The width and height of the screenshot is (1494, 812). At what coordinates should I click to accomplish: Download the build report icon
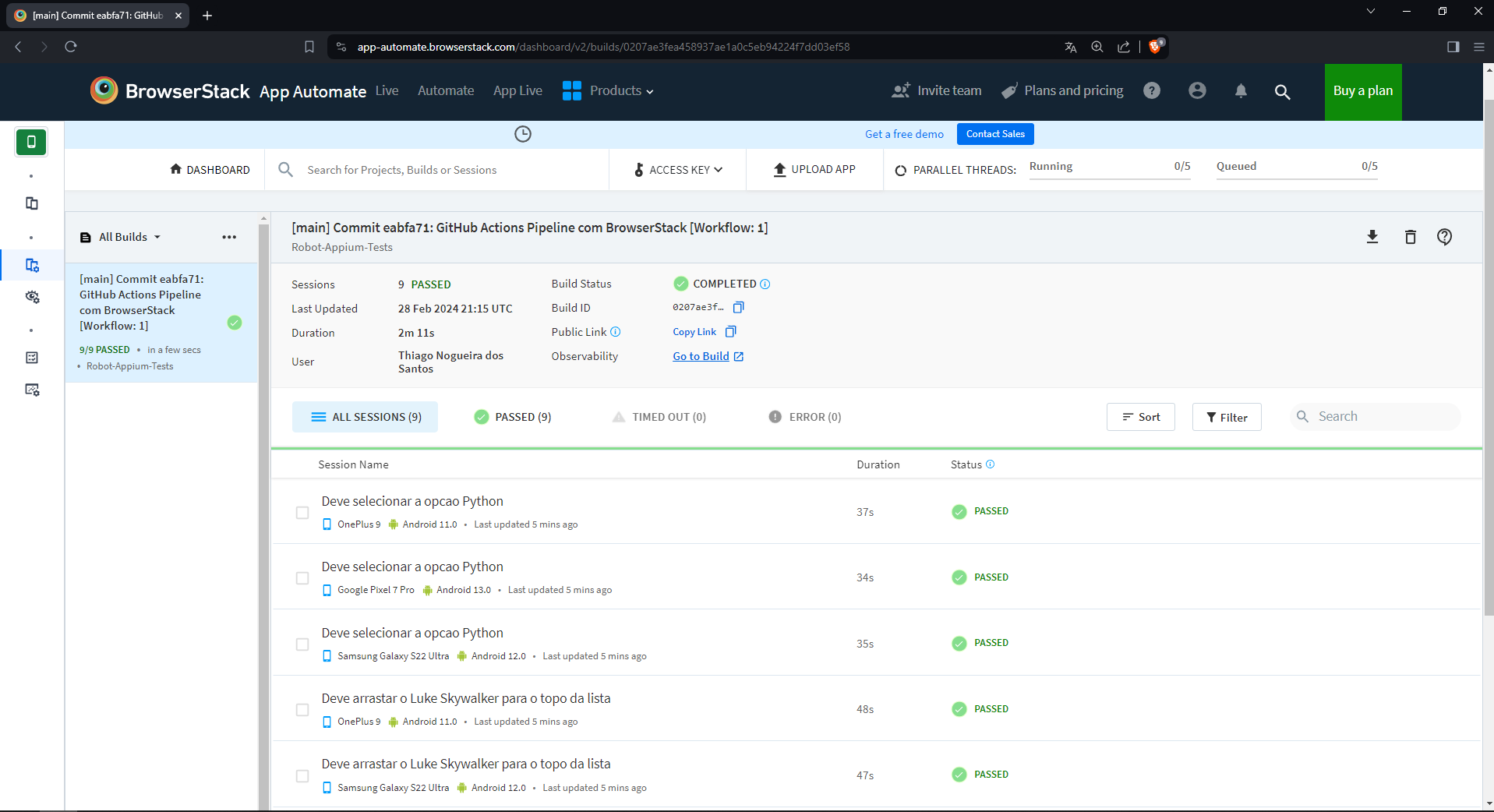click(1372, 237)
